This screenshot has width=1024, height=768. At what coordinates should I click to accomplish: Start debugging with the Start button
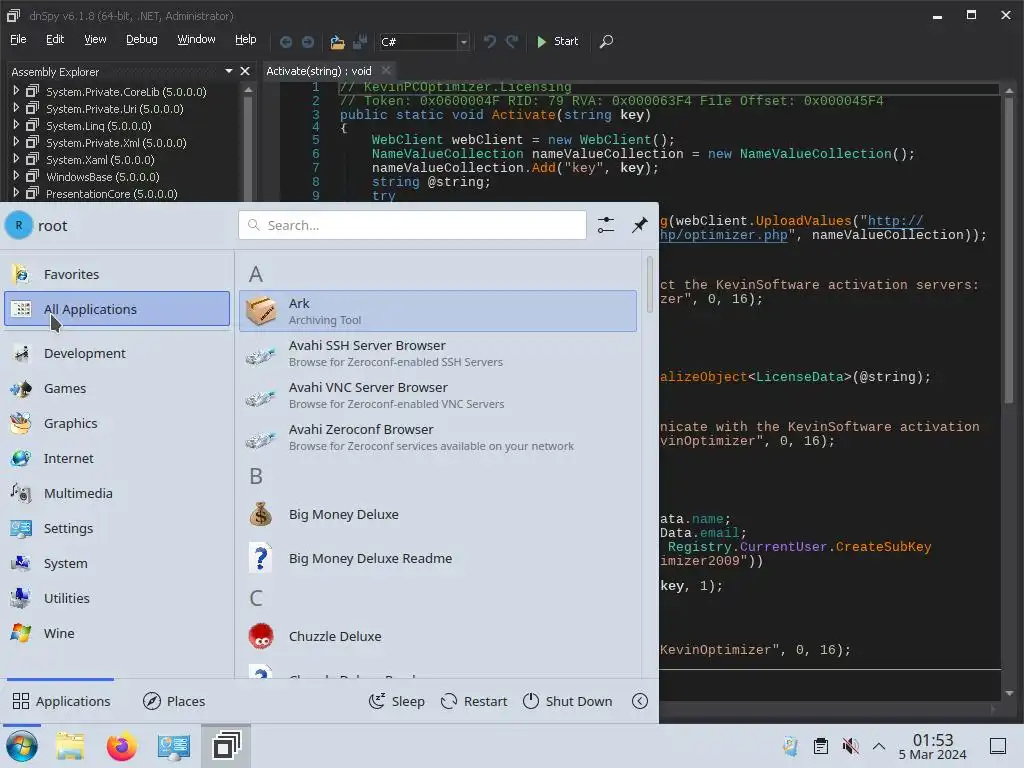[x=557, y=41]
